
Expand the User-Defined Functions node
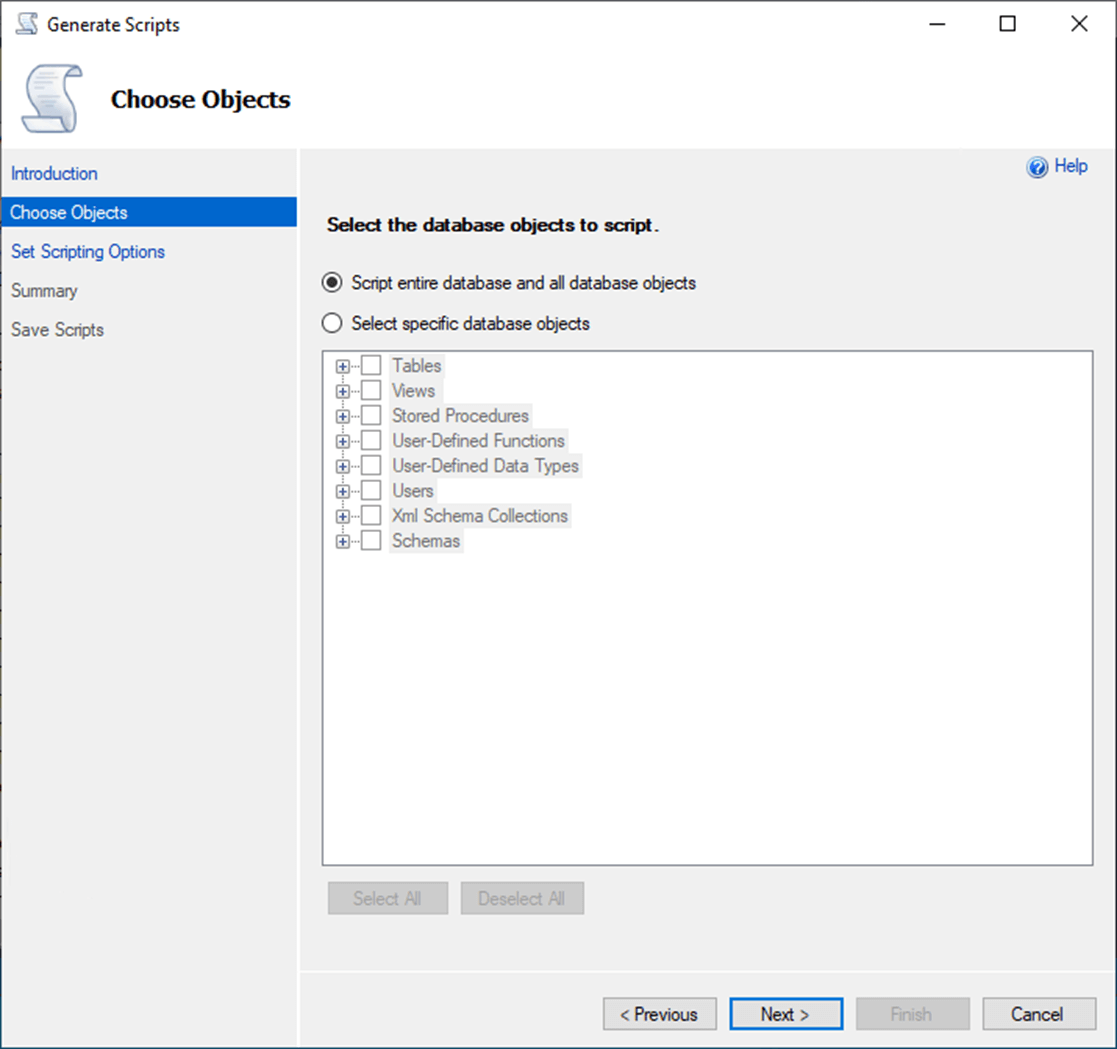[x=343, y=442]
